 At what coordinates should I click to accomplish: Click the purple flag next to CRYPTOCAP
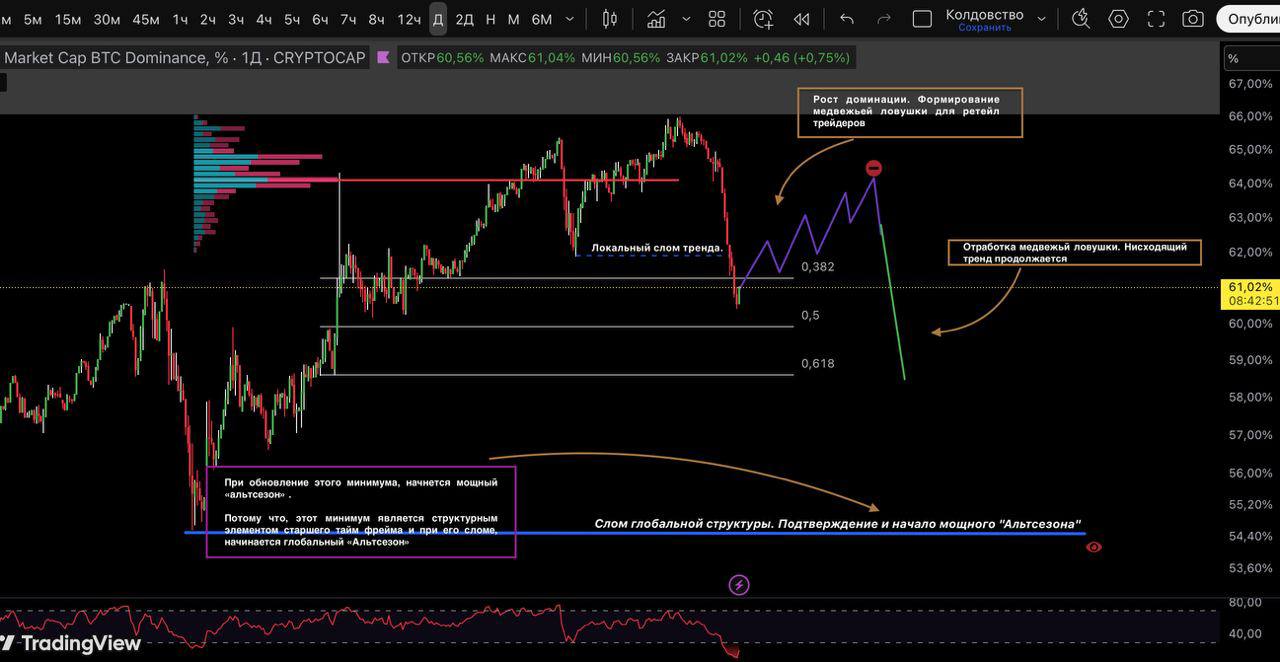coord(383,58)
